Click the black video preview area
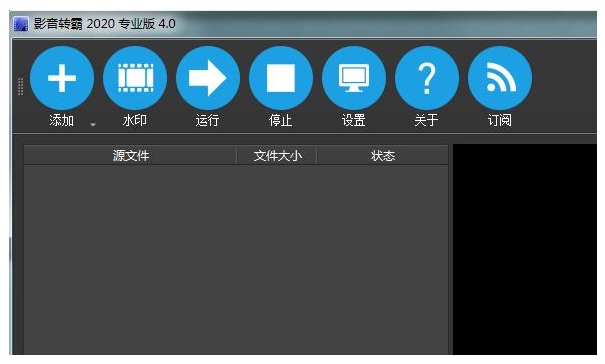 [x=525, y=249]
